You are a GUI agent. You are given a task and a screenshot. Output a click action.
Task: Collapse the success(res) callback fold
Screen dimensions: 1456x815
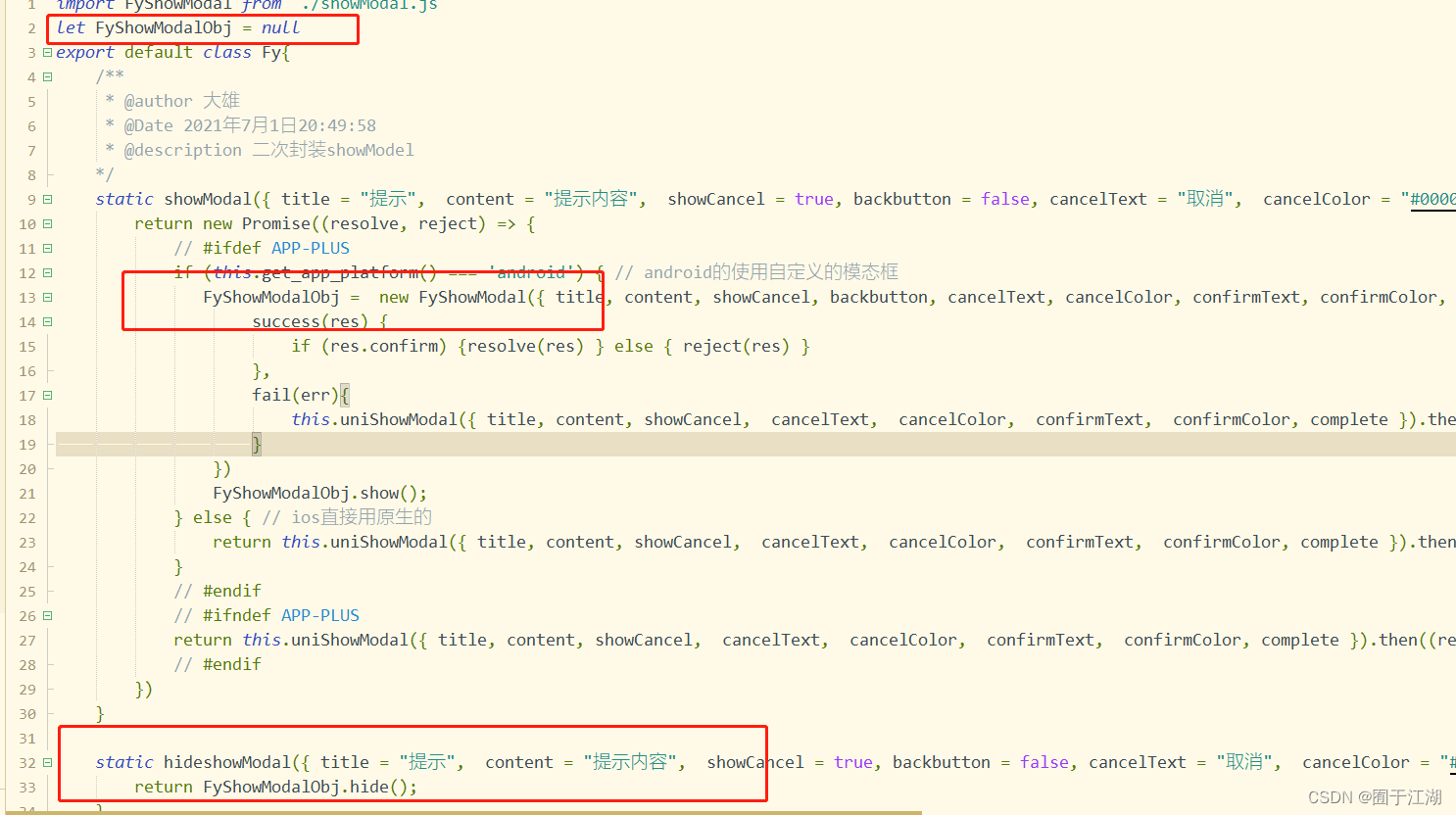click(x=45, y=321)
